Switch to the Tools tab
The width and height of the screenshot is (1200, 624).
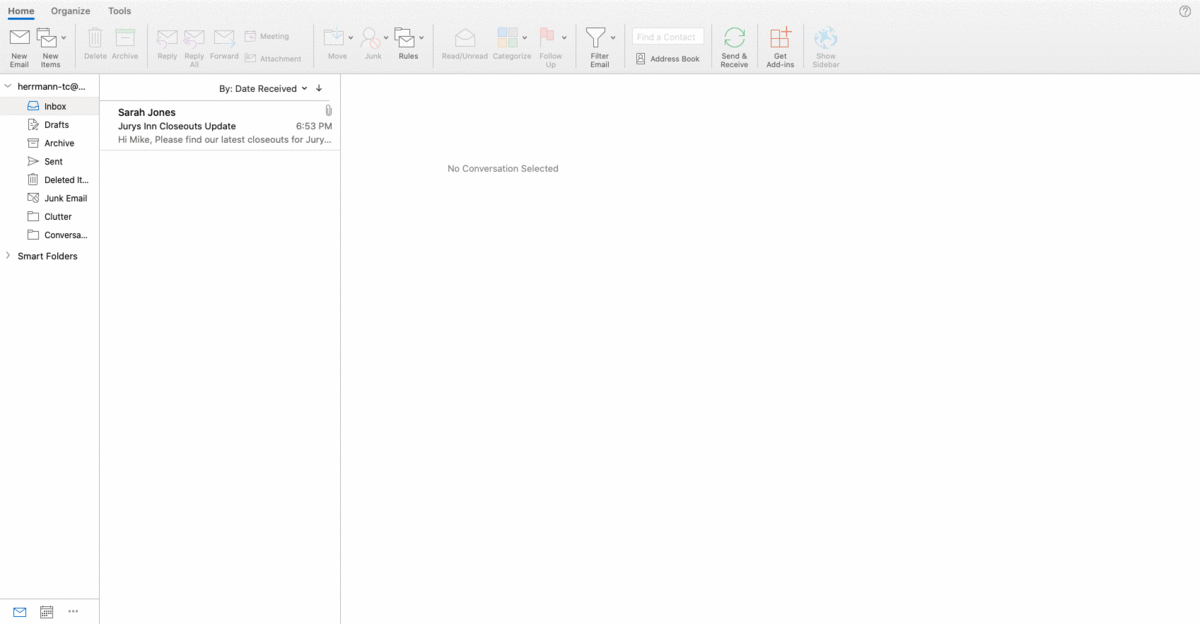pos(119,11)
